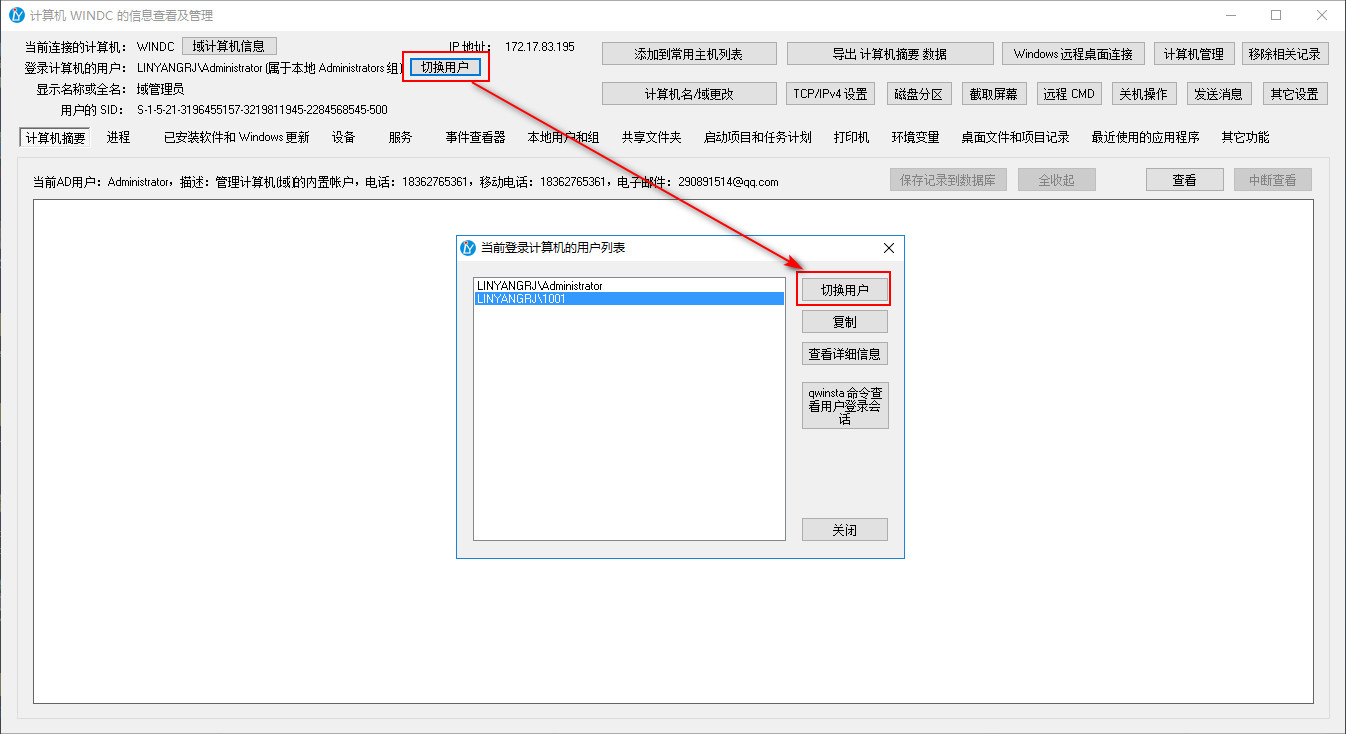Switch to 进程 tab
The height and width of the screenshot is (734, 1346).
point(118,138)
